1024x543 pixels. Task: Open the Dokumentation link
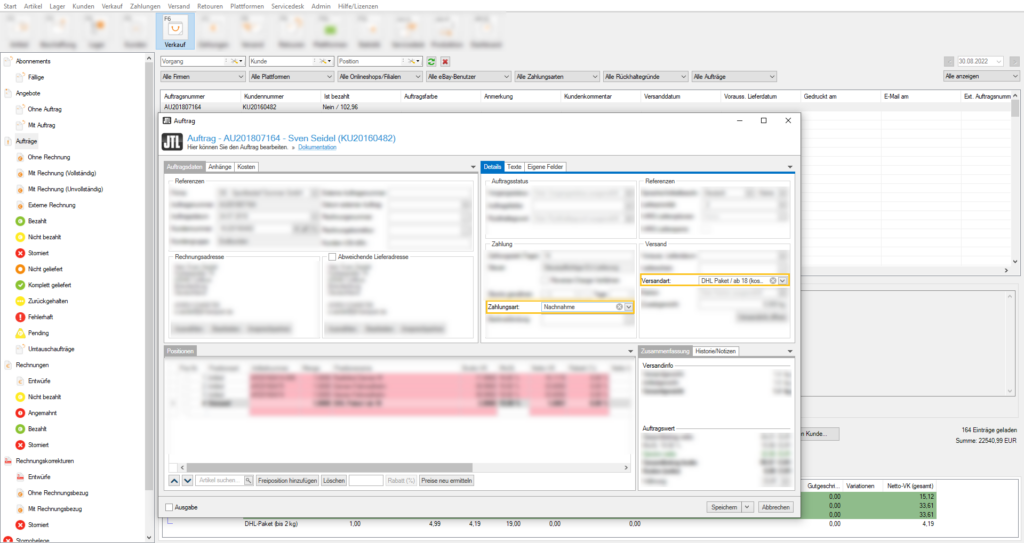(318, 147)
